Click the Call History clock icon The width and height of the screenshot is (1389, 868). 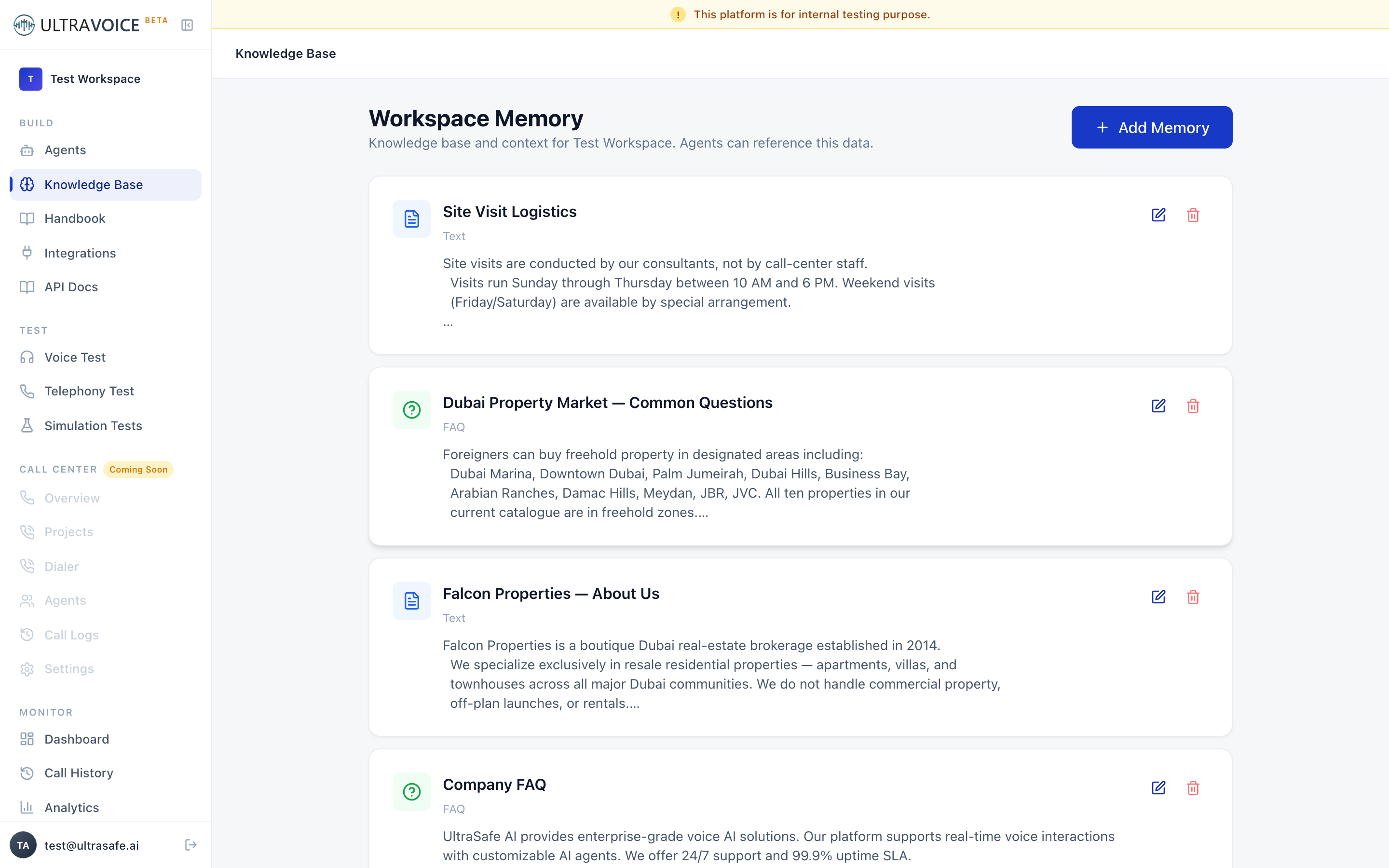point(27,773)
